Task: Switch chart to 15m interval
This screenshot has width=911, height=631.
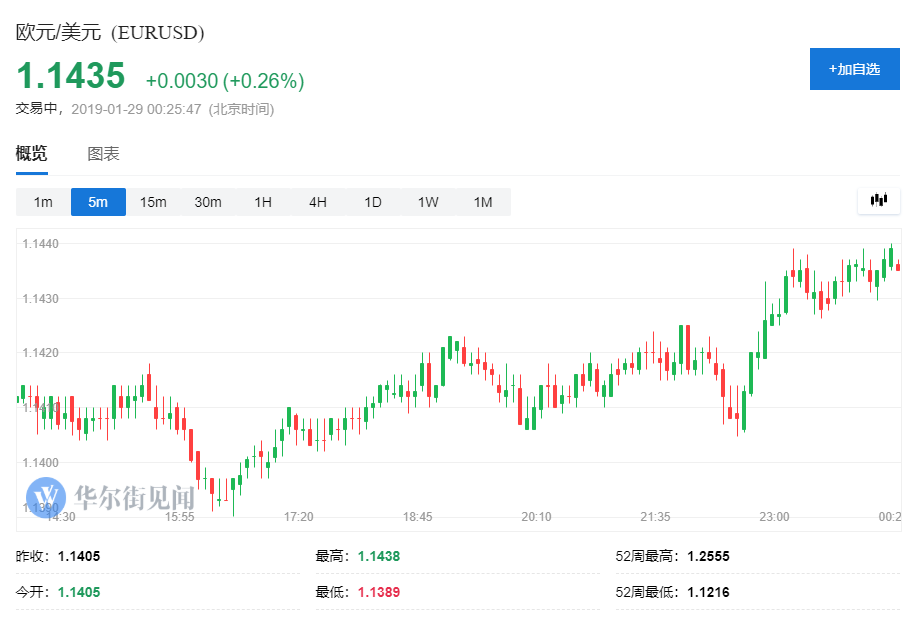Action: click(153, 202)
